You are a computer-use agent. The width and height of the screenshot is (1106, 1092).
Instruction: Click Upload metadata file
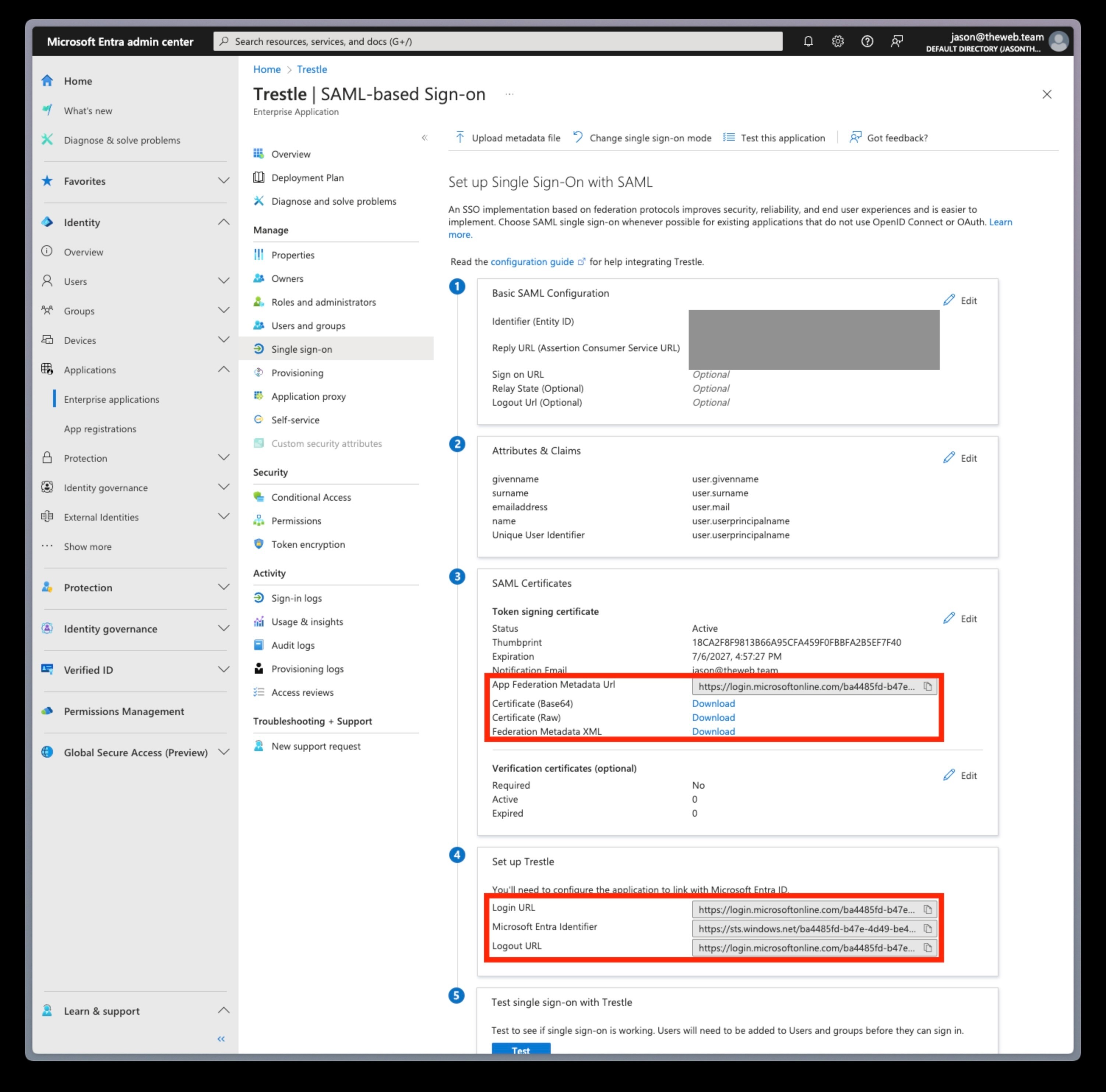click(507, 138)
